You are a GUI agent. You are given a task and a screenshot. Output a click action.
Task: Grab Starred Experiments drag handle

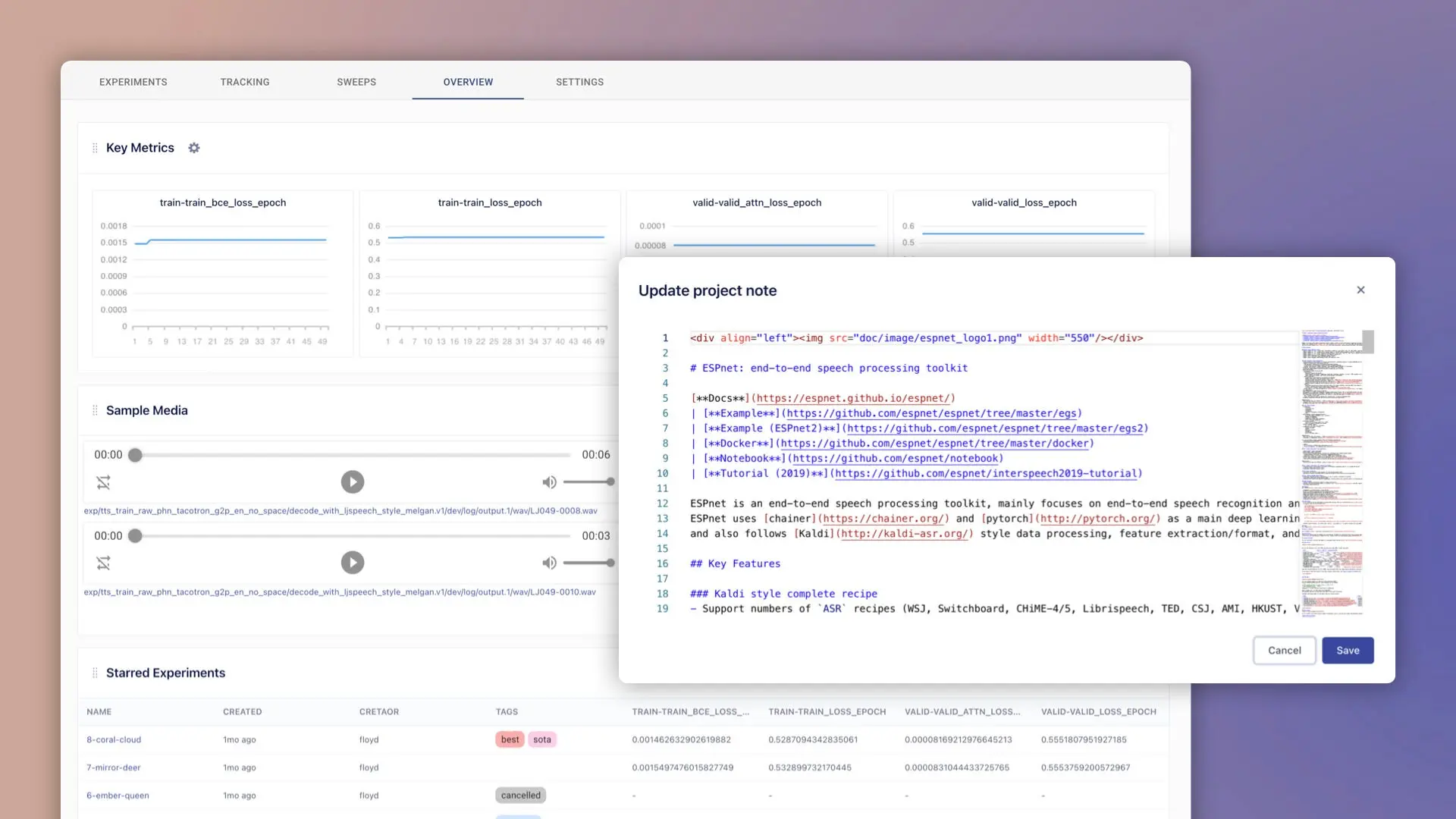pos(95,673)
